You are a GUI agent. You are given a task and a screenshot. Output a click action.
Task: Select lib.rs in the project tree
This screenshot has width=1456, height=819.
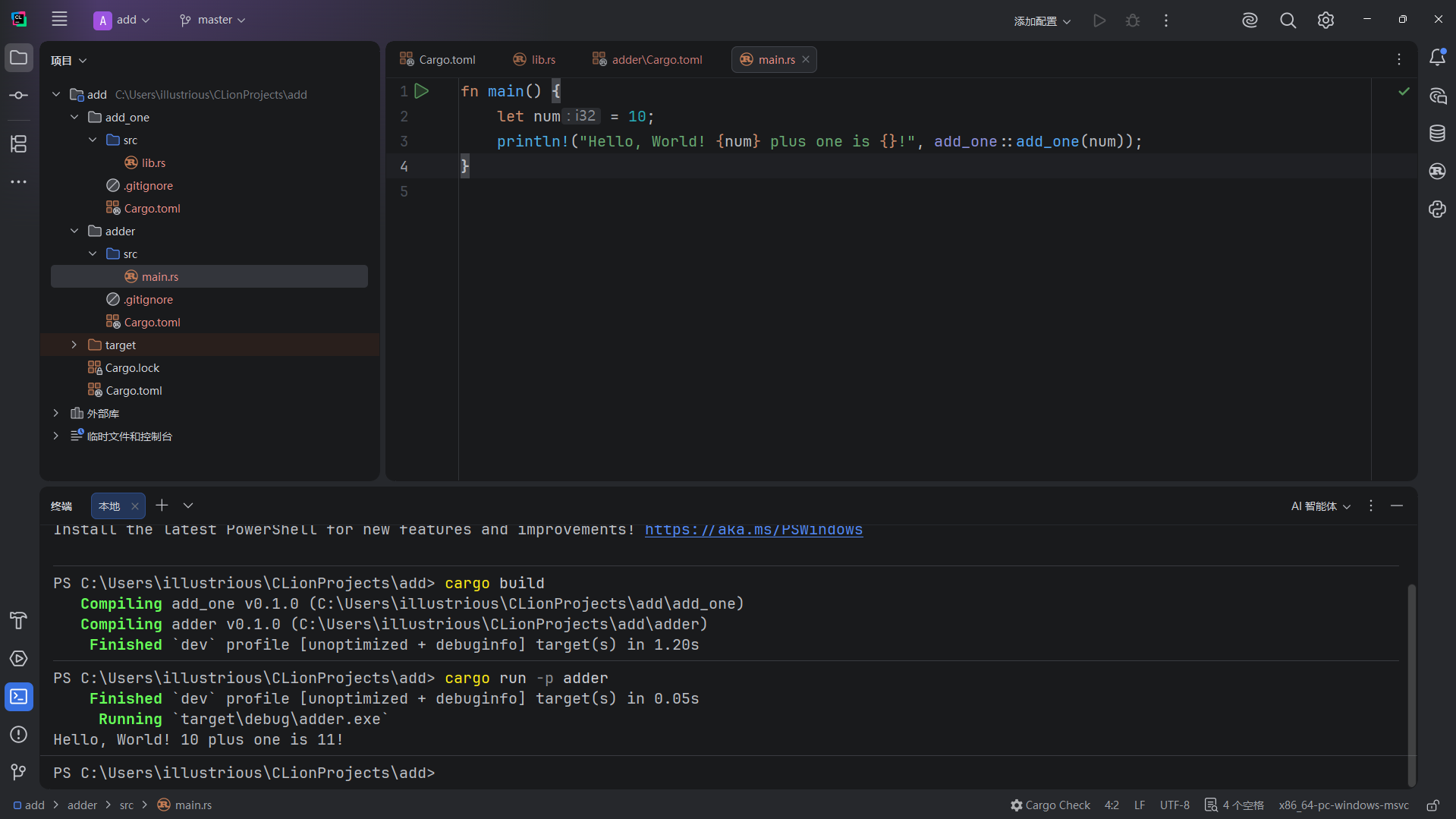(x=153, y=162)
